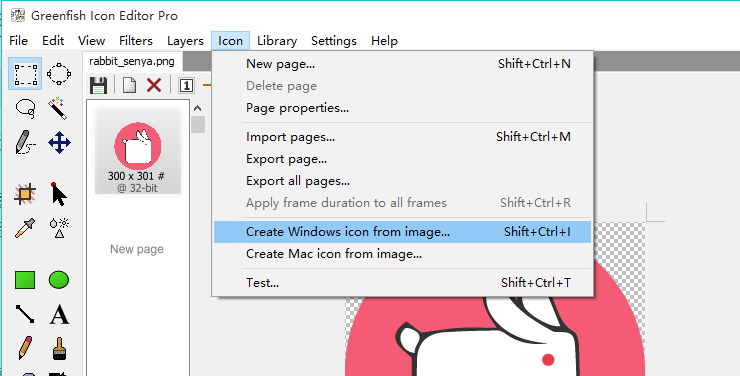Click the New page document icon
The height and width of the screenshot is (376, 740).
coord(129,85)
